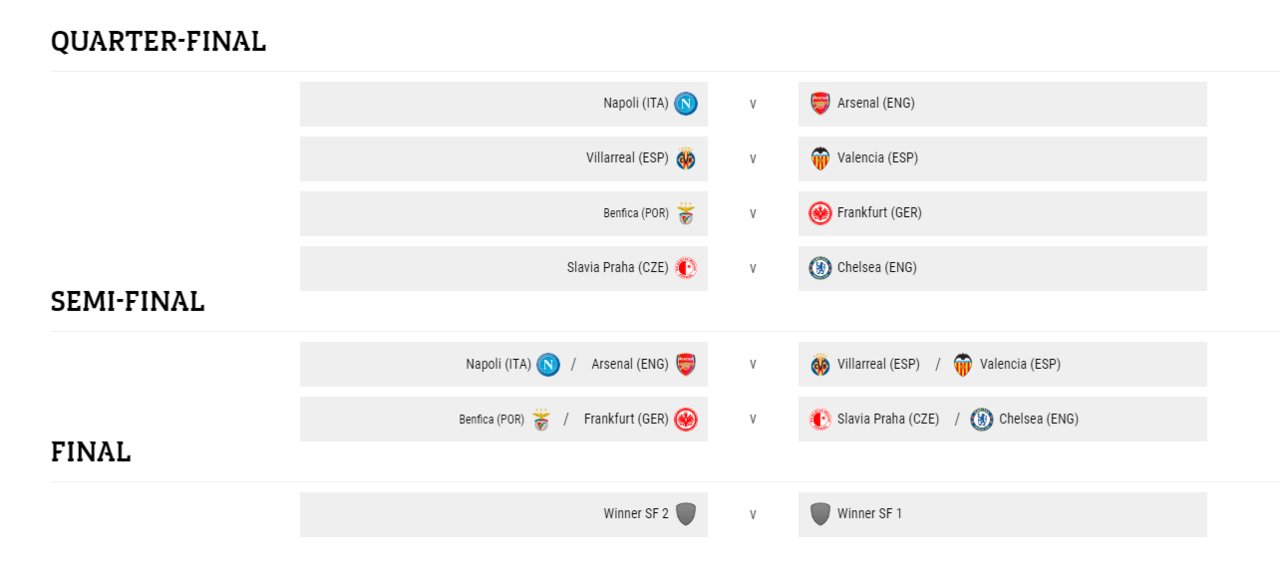Click Slavia Praha (CZE) text in semi-final
1280x582 pixels.
click(888, 419)
